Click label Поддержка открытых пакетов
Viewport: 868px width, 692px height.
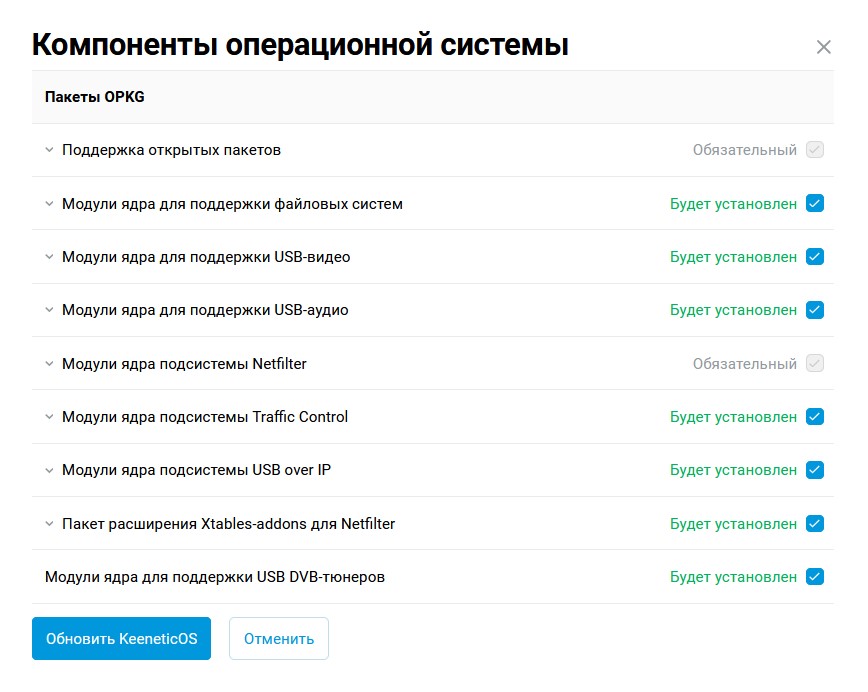(172, 150)
